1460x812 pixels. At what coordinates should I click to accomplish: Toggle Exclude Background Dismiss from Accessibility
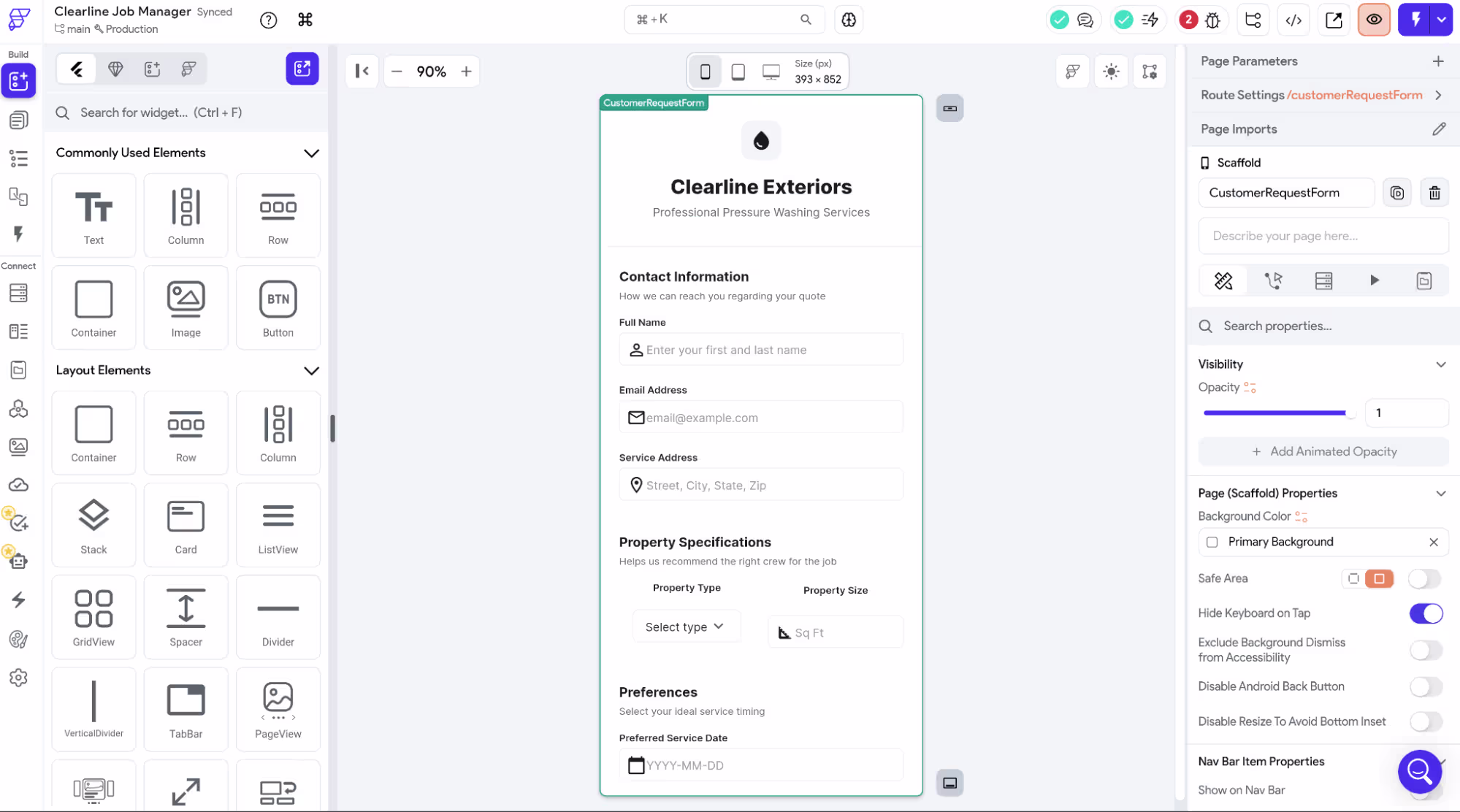[x=1426, y=650]
